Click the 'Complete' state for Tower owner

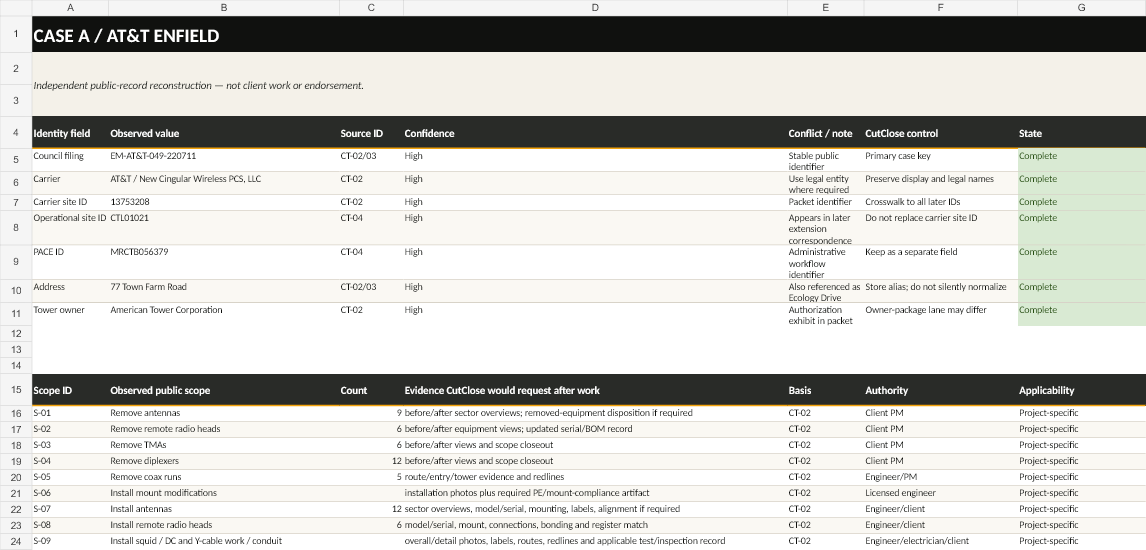point(1082,314)
